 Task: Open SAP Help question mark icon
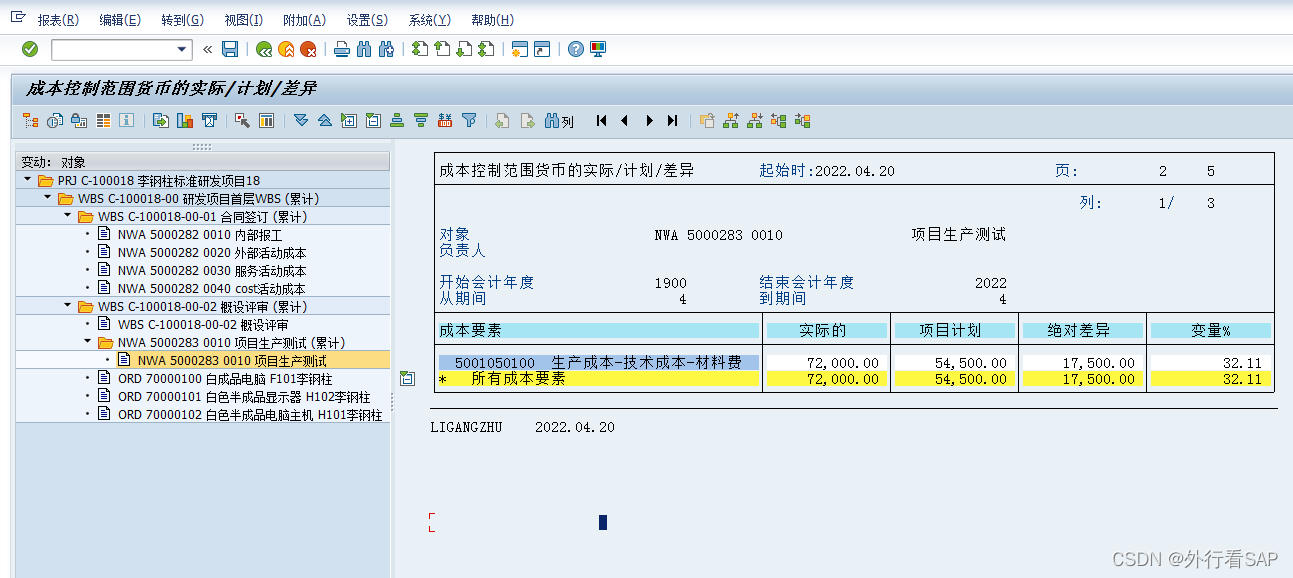pos(576,49)
